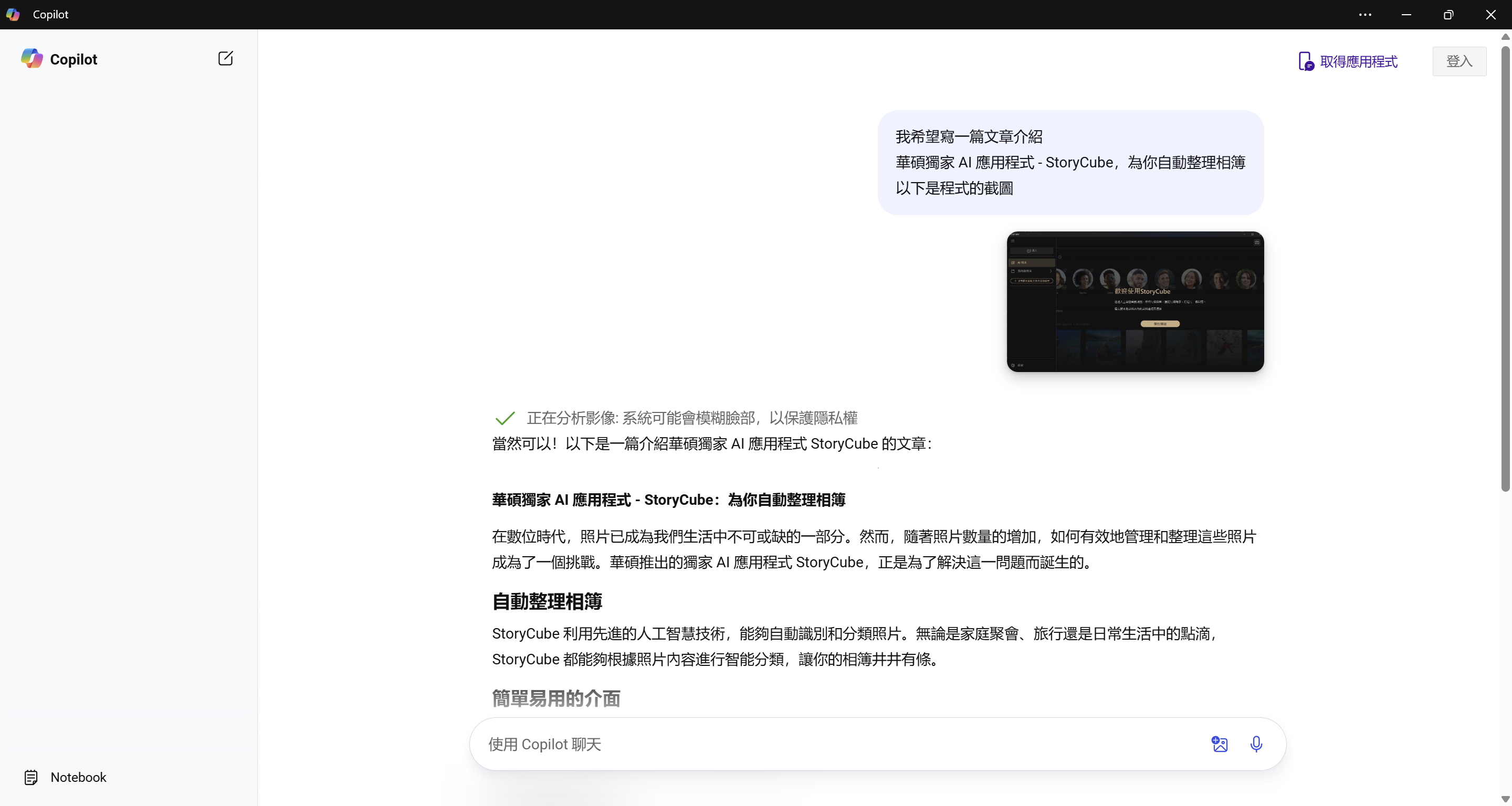Activate the microphone voice input

point(1255,744)
